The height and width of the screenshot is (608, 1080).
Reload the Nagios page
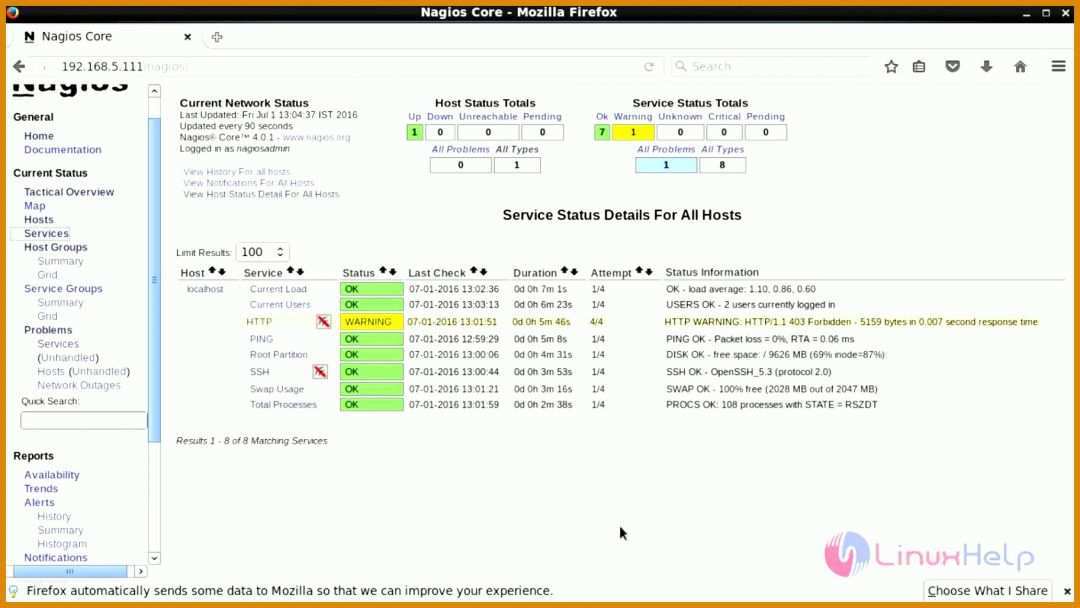(649, 67)
